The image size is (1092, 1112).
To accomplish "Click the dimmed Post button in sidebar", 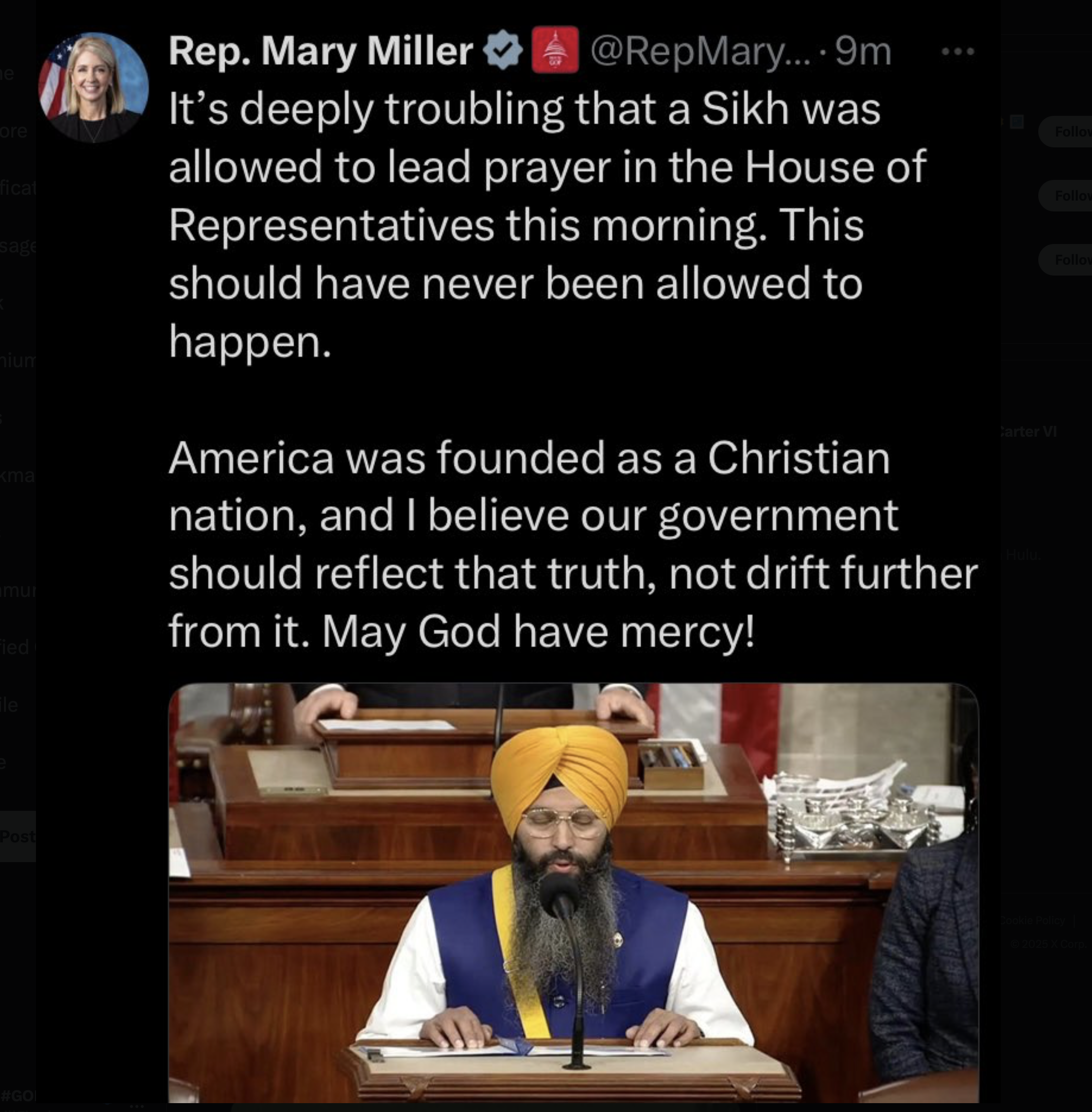I will coord(18,836).
